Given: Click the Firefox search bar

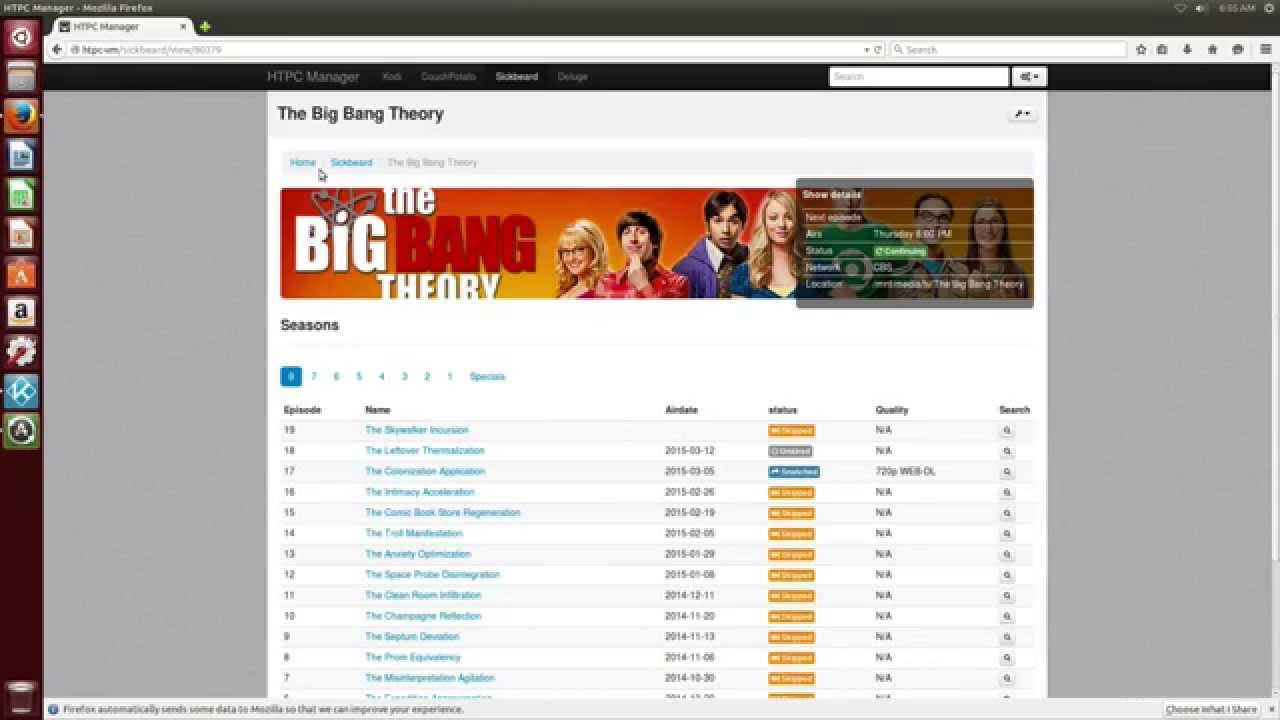Looking at the screenshot, I should [1008, 49].
